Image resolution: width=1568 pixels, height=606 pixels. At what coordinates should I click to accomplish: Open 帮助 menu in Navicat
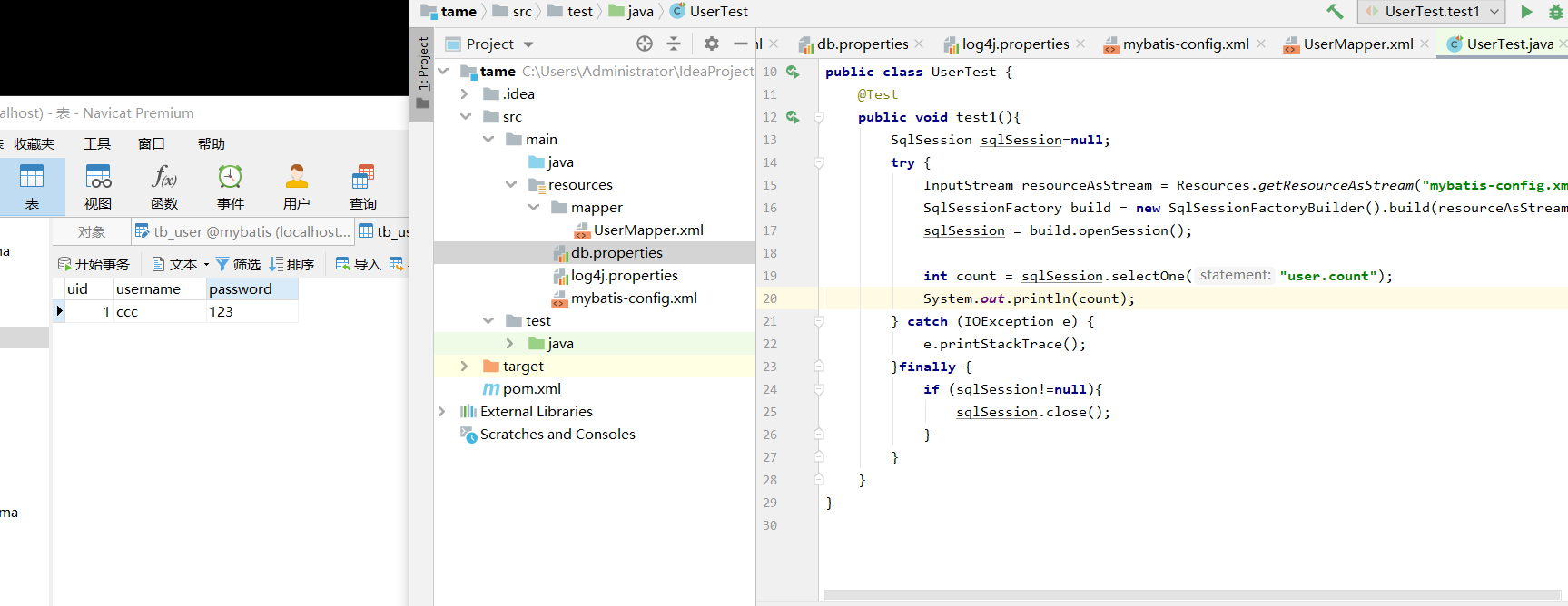212,143
